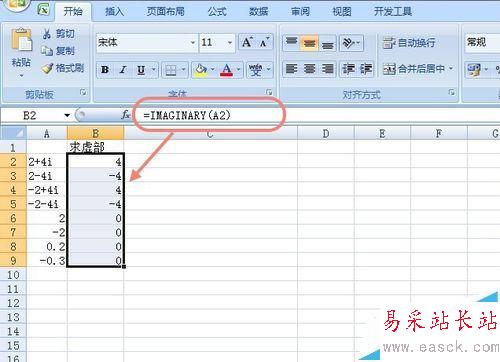Align text right

point(327,69)
